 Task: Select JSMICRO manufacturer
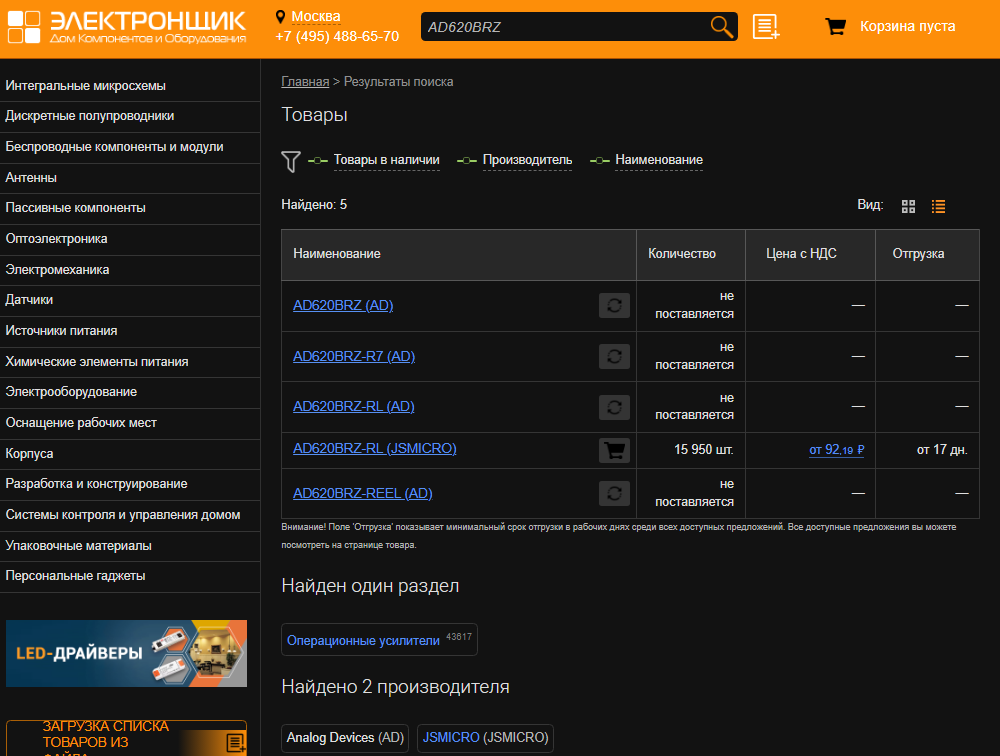[485, 738]
